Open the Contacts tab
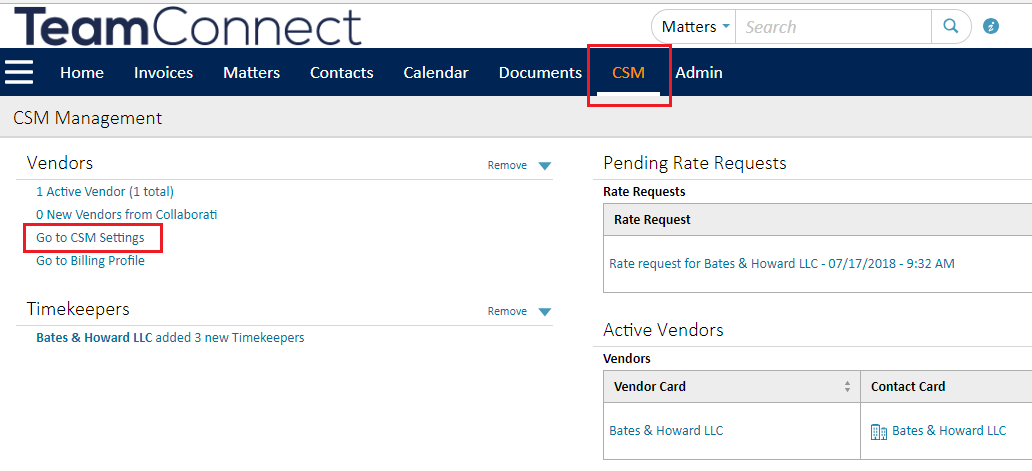This screenshot has width=1032, height=471. pyautogui.click(x=342, y=72)
